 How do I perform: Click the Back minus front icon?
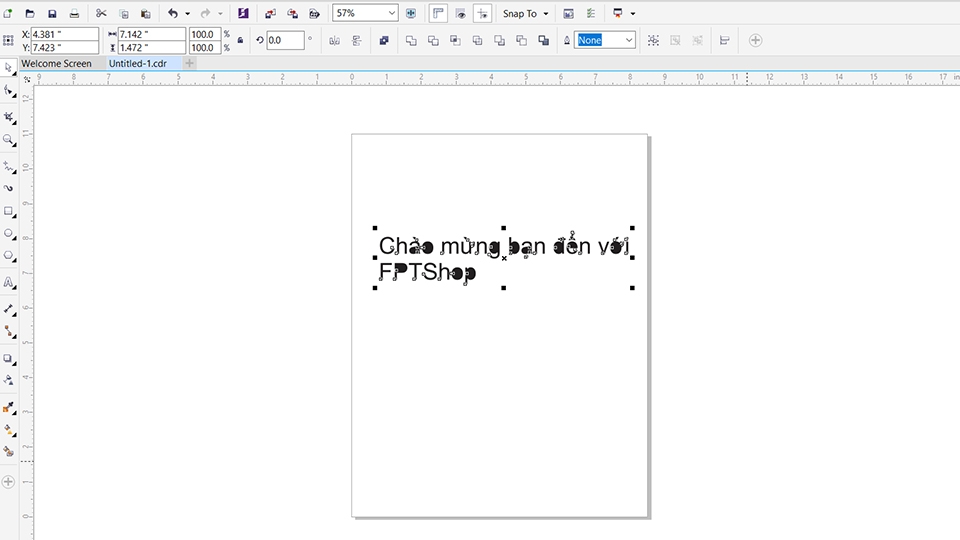[x=522, y=40]
